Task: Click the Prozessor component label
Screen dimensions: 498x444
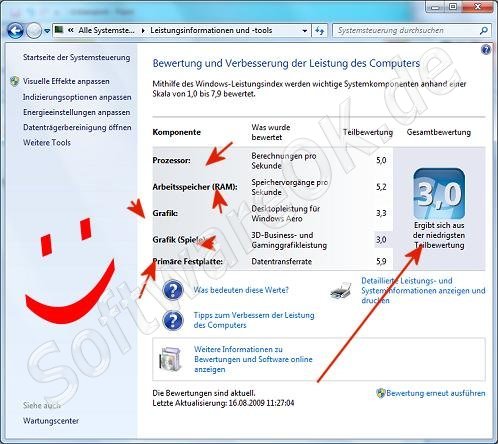Action: click(171, 160)
